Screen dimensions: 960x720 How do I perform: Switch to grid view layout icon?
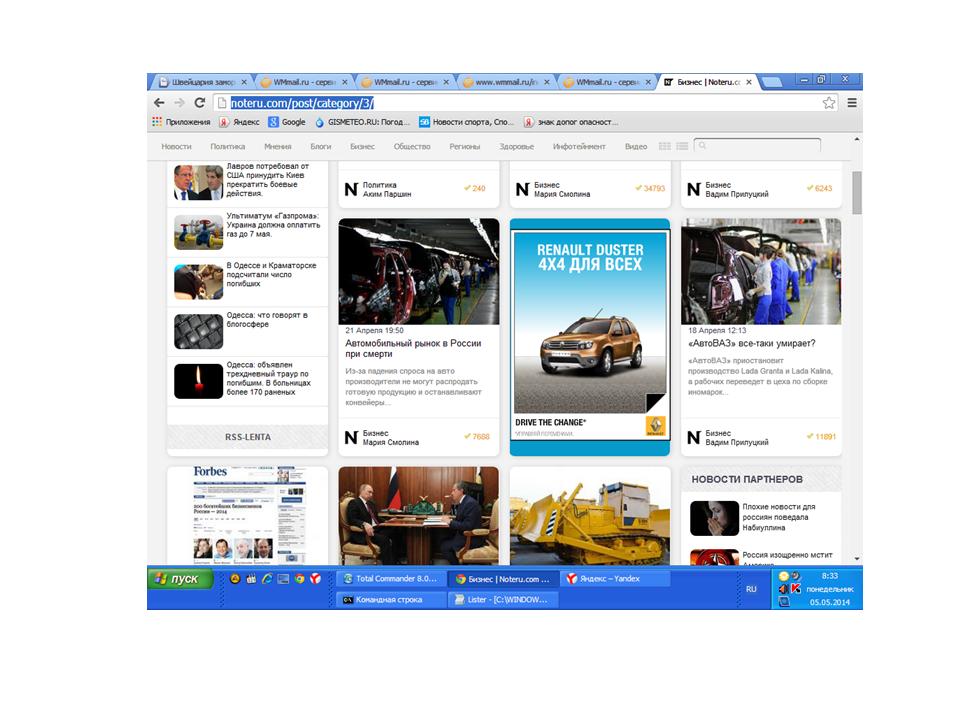tap(664, 146)
